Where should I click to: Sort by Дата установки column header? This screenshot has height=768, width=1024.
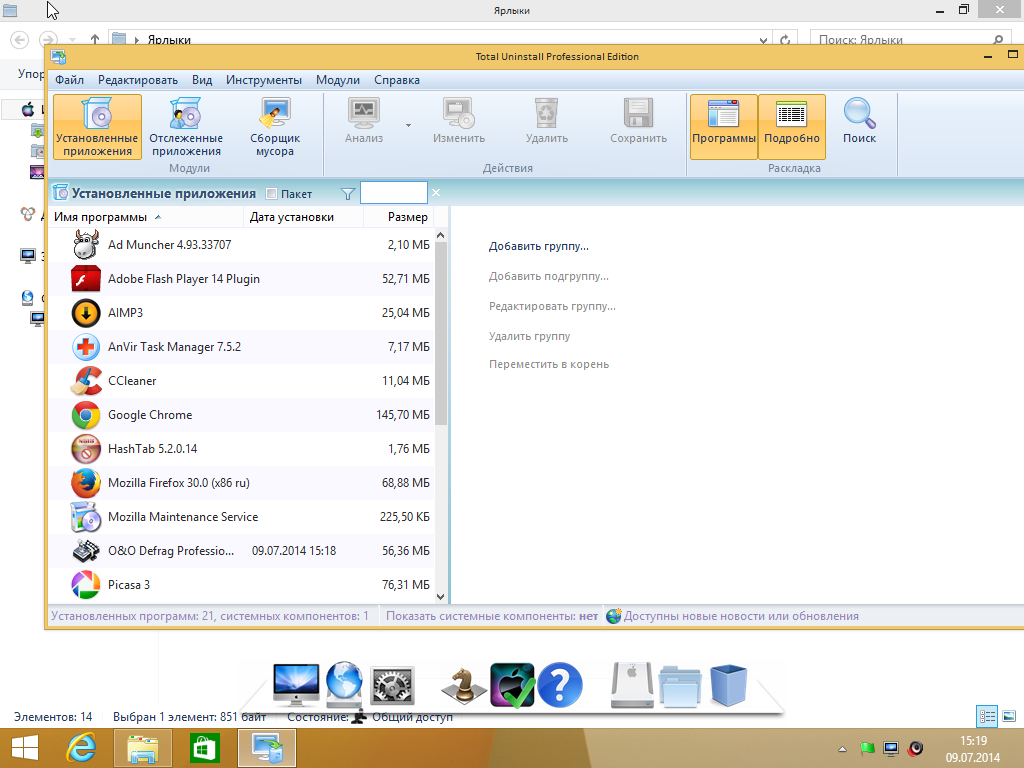pos(303,217)
